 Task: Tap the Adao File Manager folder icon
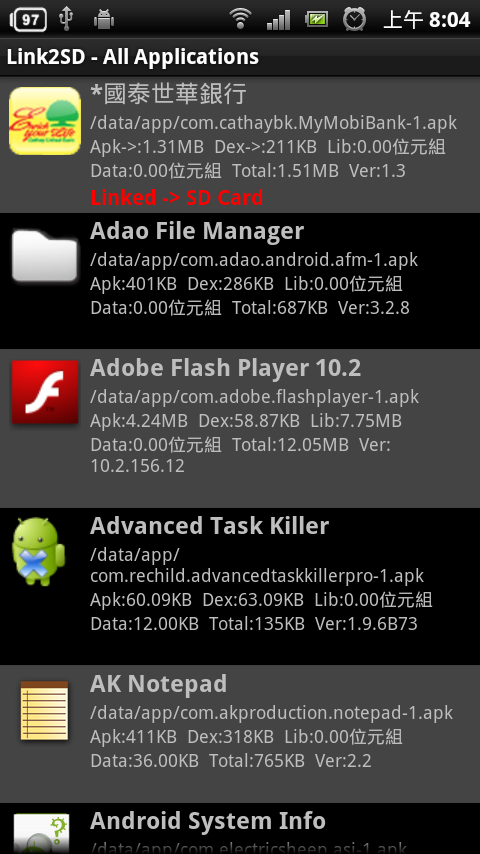coord(45,256)
